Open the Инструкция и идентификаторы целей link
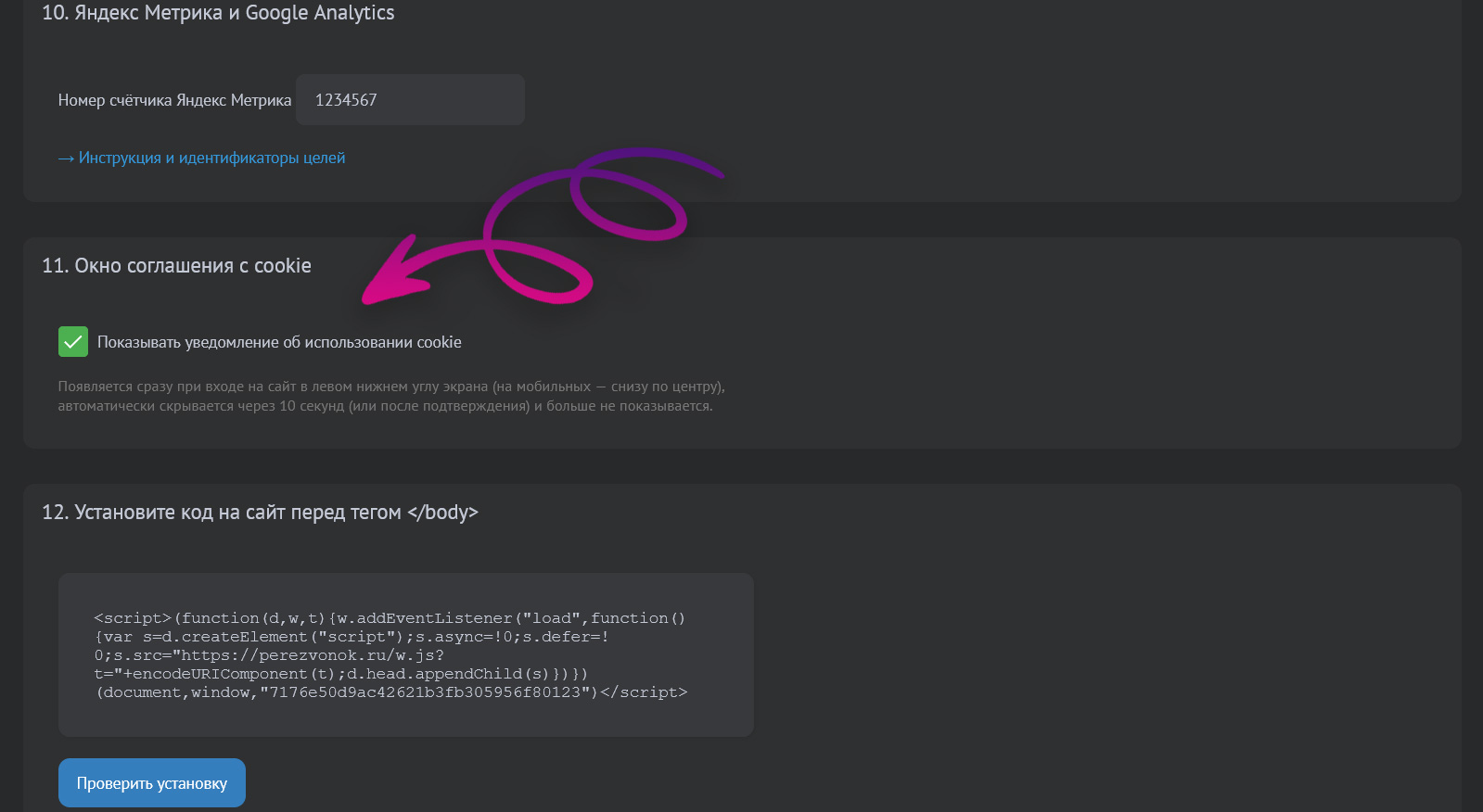The height and width of the screenshot is (812, 1483). (211, 159)
